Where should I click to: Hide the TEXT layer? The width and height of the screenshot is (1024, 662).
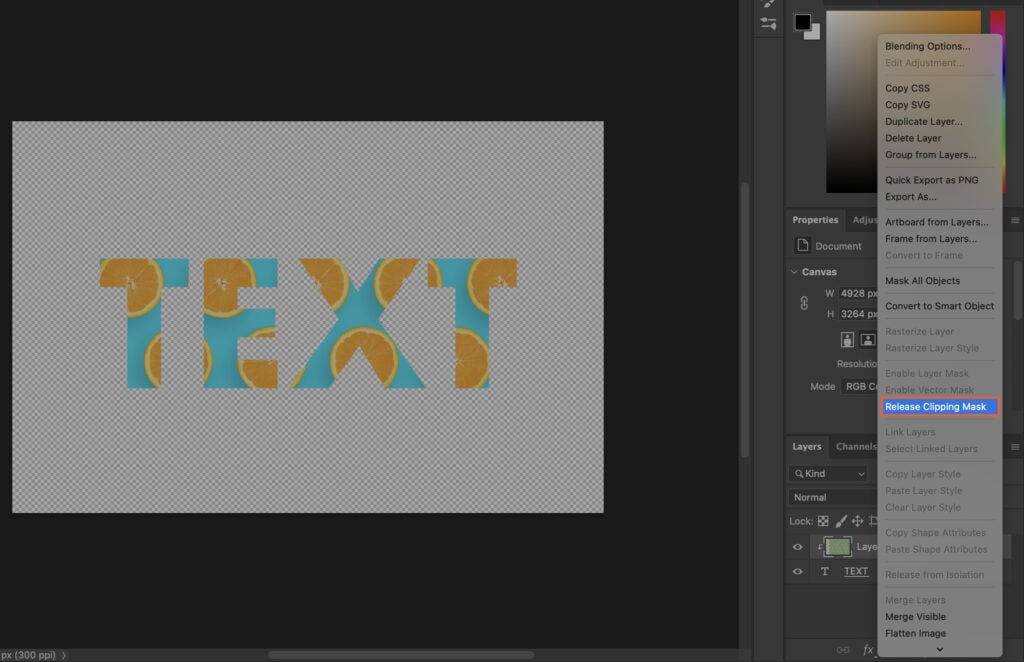(x=797, y=571)
